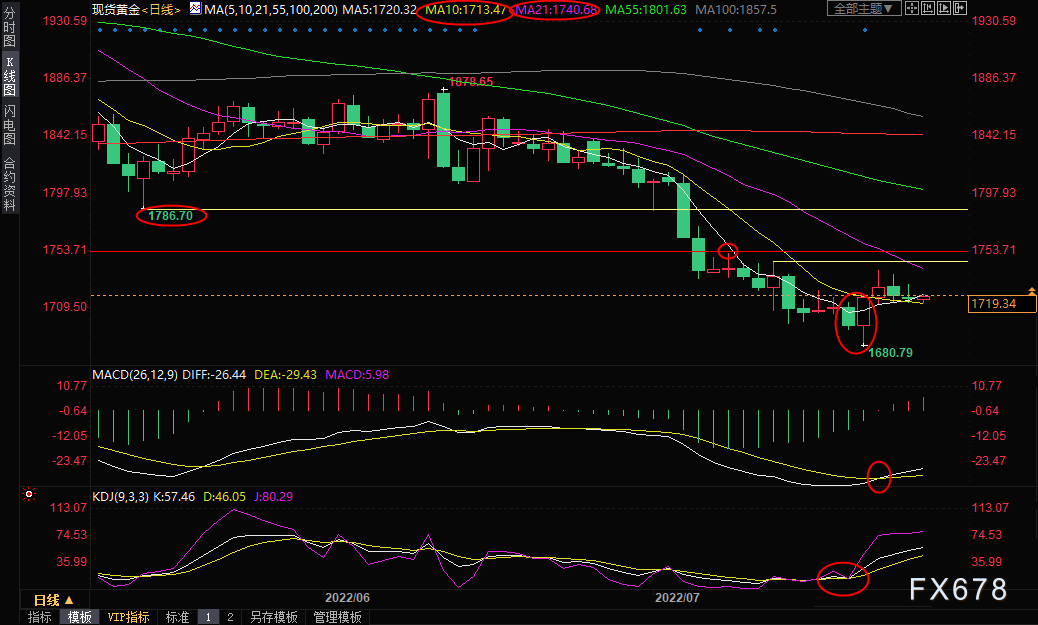Click the small red icon left of KDJ panel

28,494
